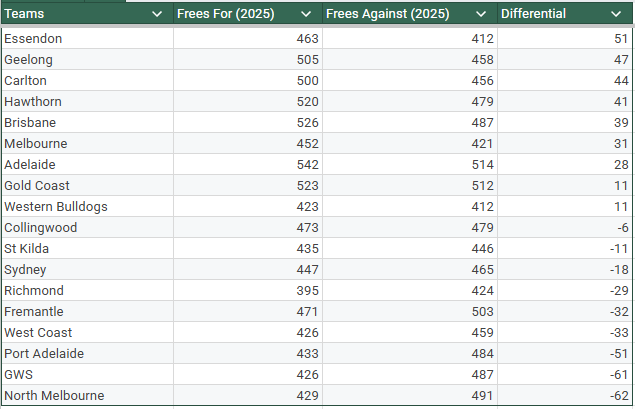
Task: Select the St Kilda team cell
Action: (87, 249)
